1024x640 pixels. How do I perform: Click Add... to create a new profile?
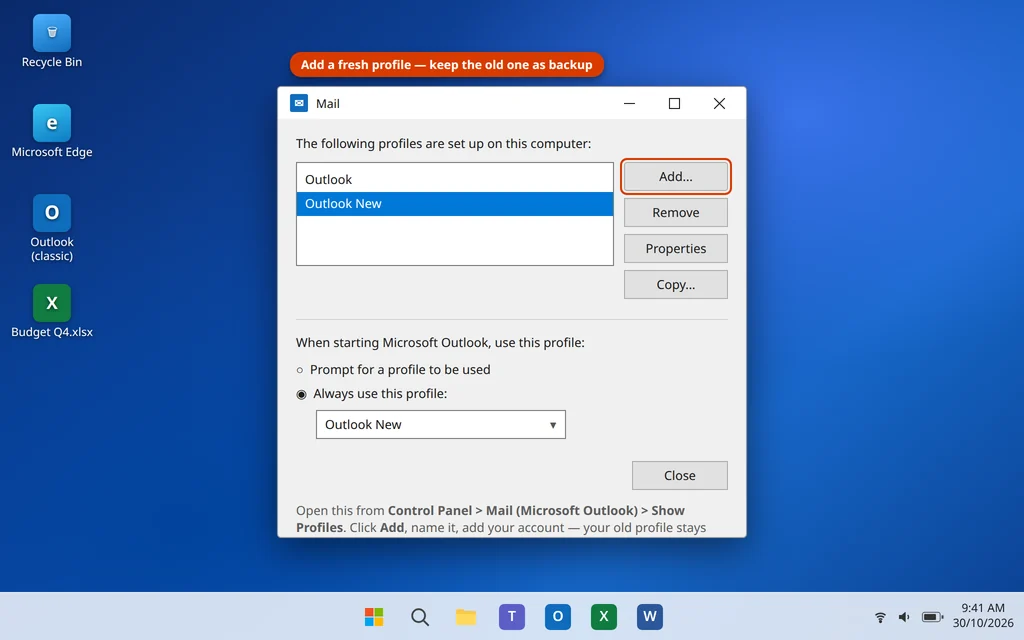675,176
